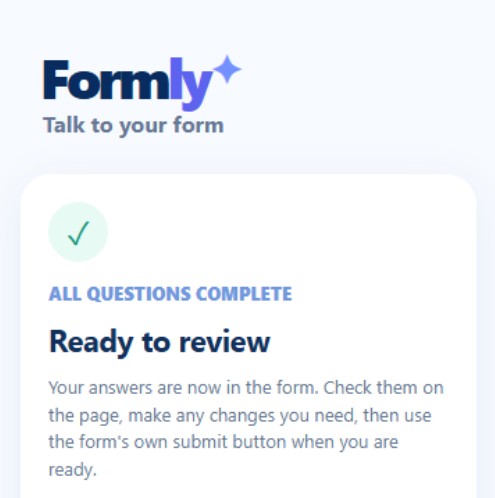Click the "Check them on" text
Screen dimensions: 495x498
click(384, 388)
